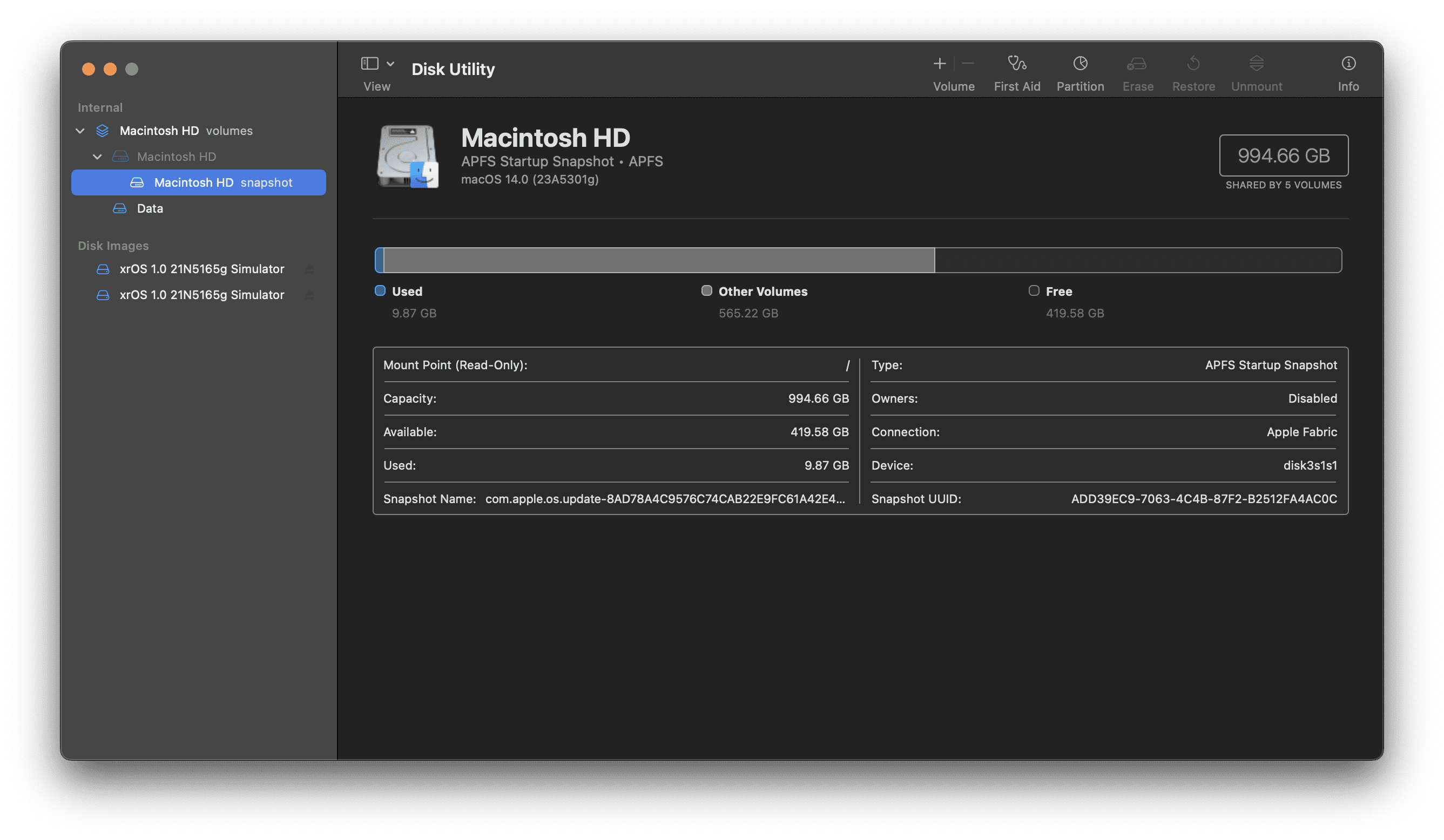Click the gray Other Volumes swatch

[706, 290]
